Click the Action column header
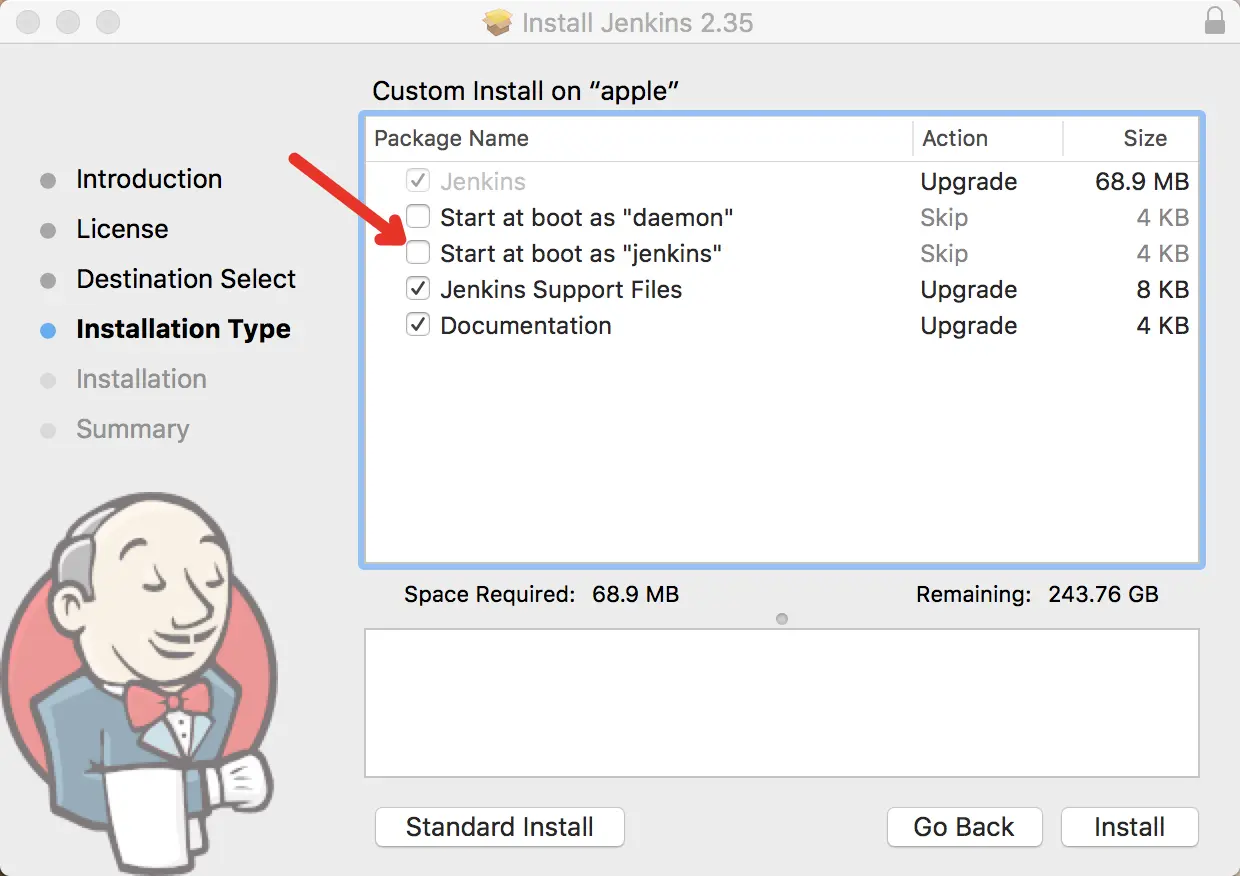Viewport: 1240px width, 876px height. 988,138
